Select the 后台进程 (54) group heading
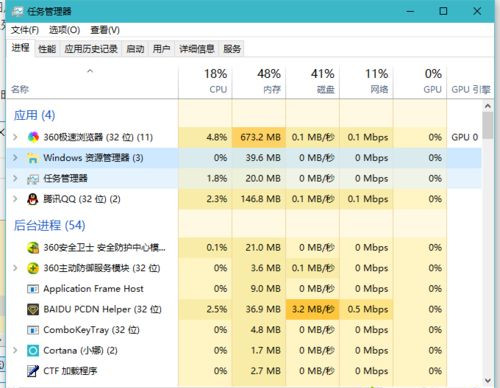Image resolution: width=500 pixels, height=388 pixels. click(x=49, y=225)
